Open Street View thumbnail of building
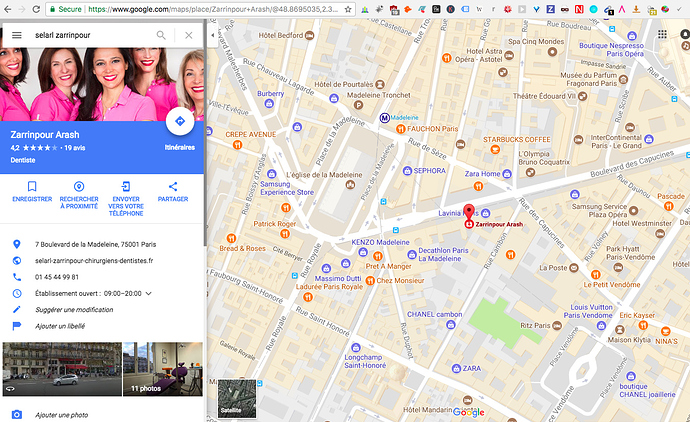Screen dimensions: 690x422 pos(62,369)
